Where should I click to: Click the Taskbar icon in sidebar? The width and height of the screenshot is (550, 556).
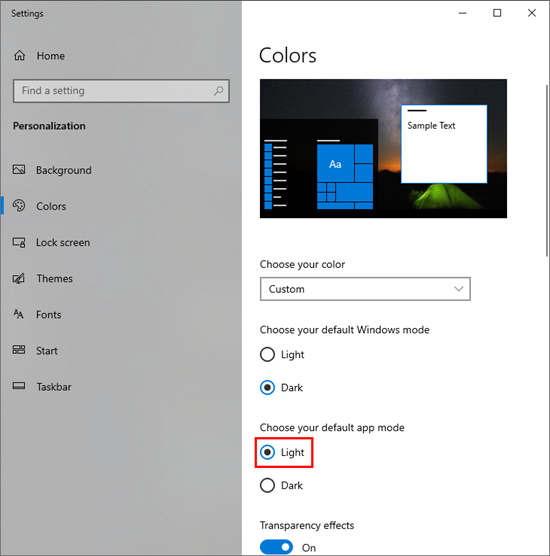[19, 386]
